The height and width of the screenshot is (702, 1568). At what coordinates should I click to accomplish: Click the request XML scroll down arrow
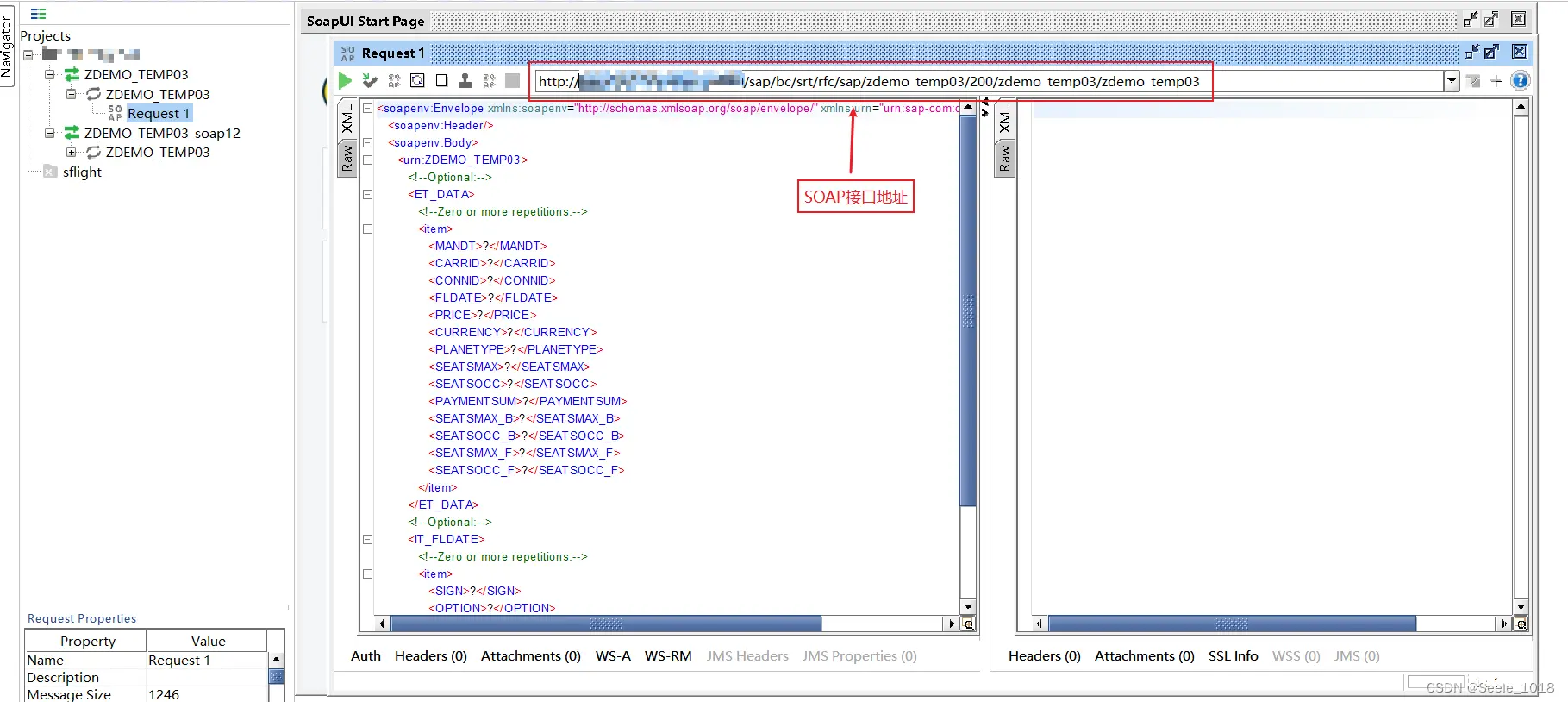[x=968, y=607]
